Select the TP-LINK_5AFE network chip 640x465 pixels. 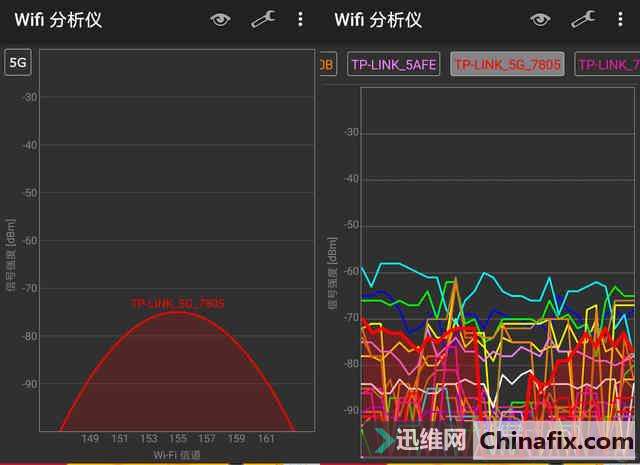(x=393, y=65)
